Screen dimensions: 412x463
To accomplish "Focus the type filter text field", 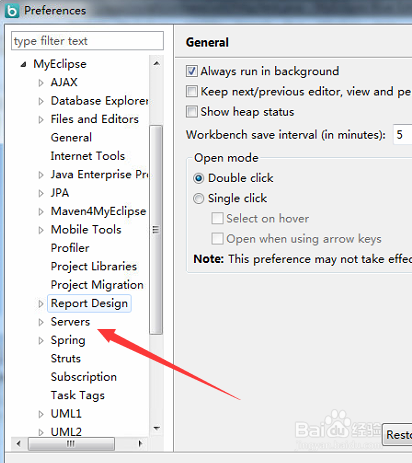I will (x=87, y=41).
